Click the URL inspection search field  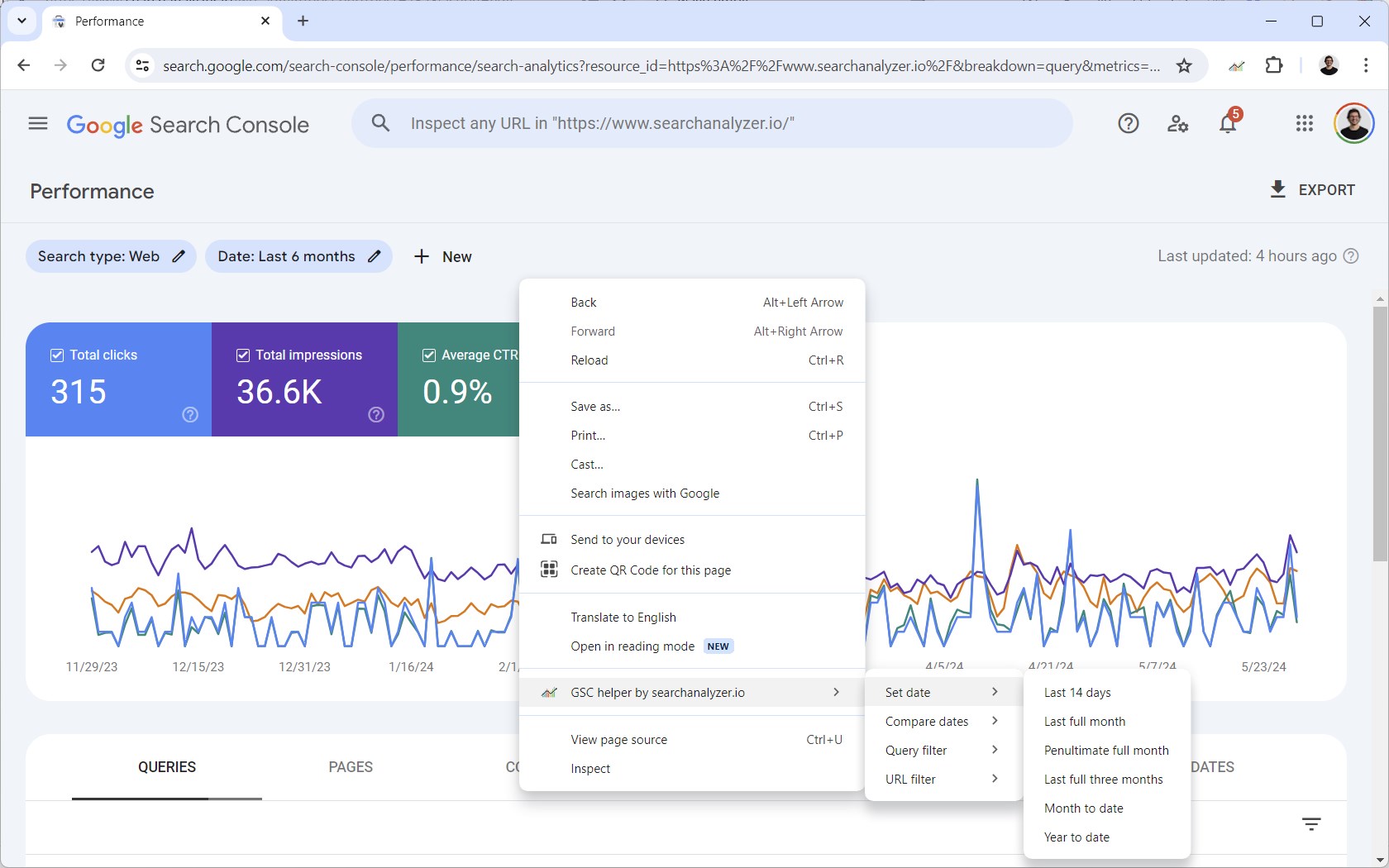[x=711, y=123]
